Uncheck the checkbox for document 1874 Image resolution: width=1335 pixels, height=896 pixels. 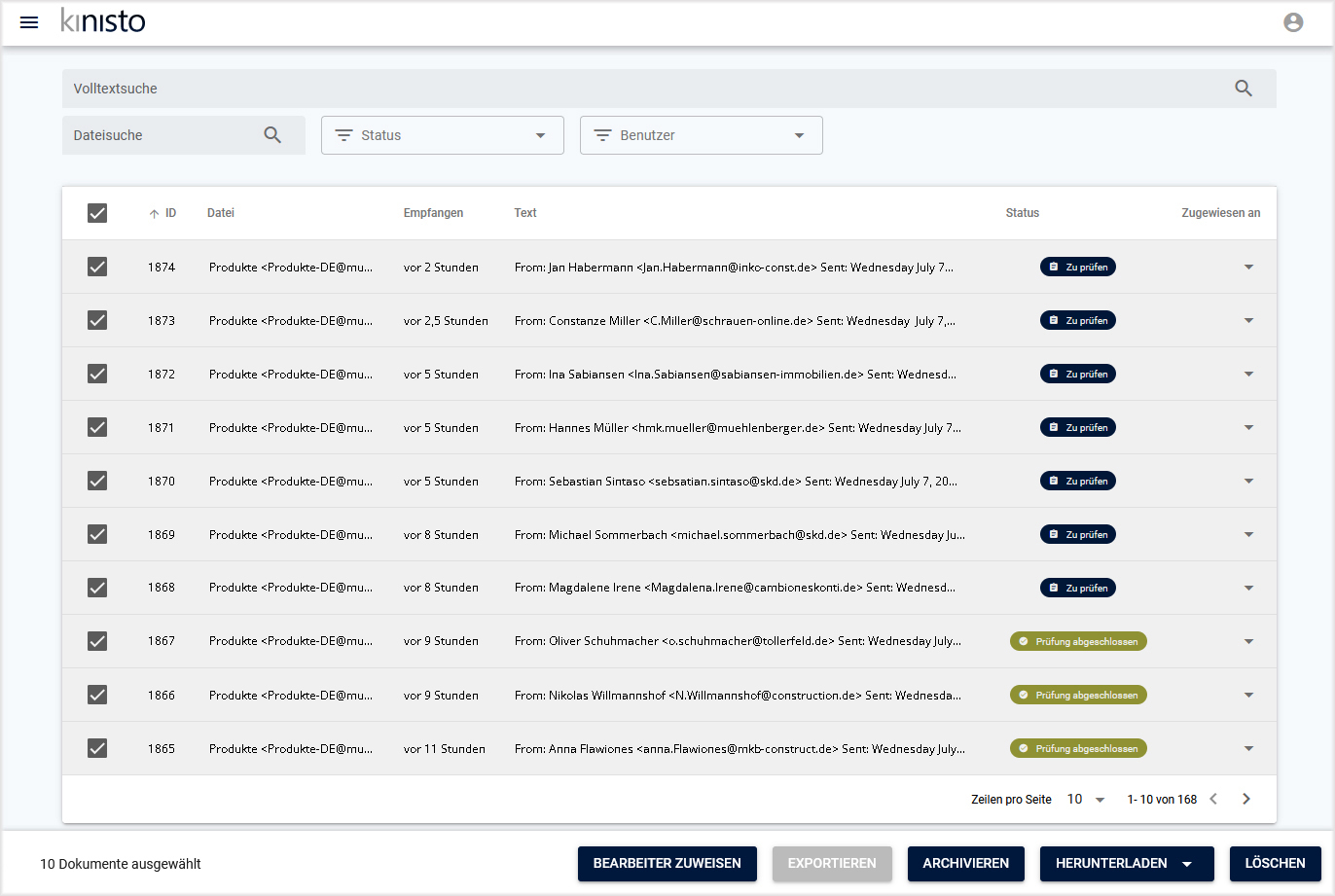point(97,267)
